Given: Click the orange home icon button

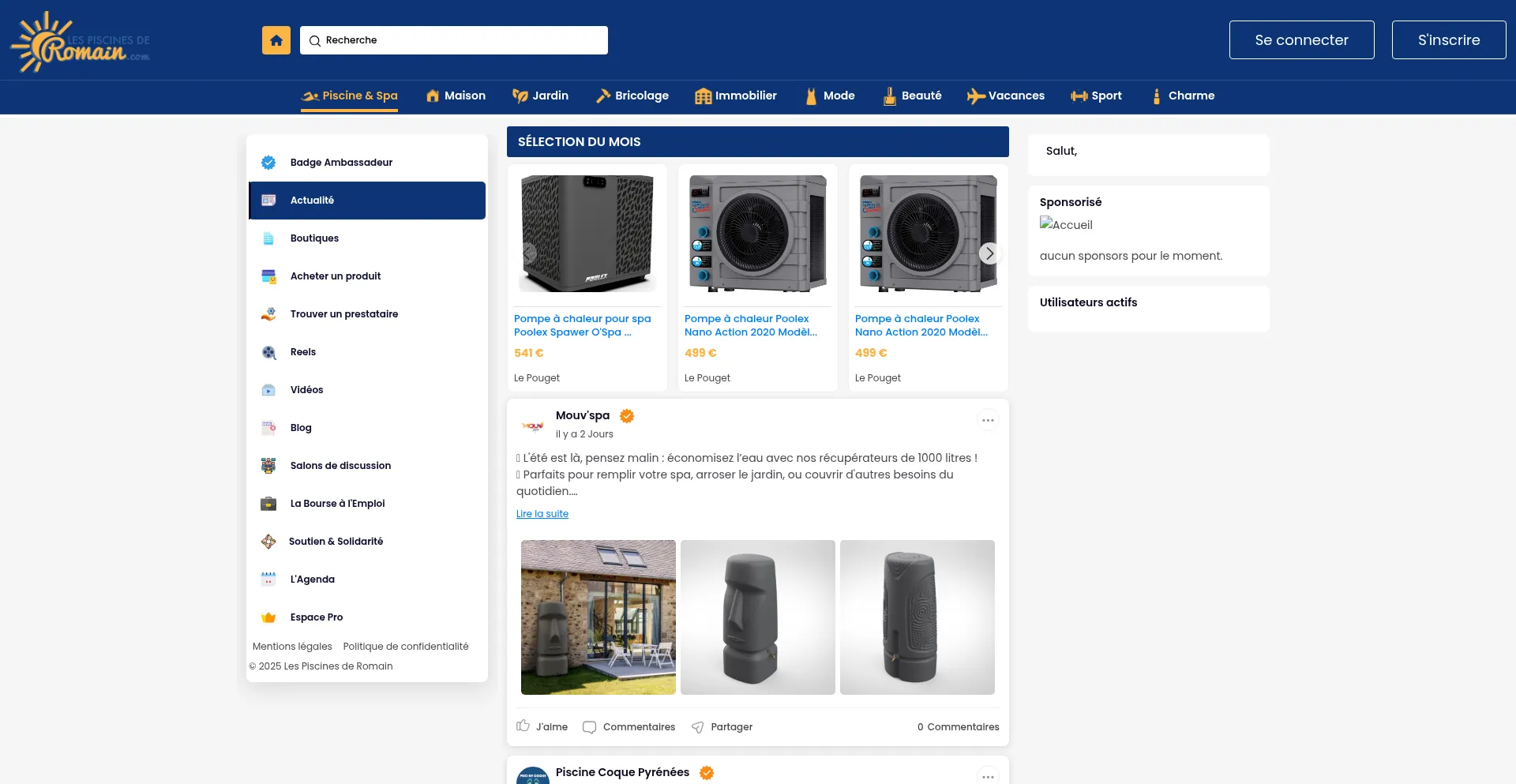Looking at the screenshot, I should tap(276, 40).
